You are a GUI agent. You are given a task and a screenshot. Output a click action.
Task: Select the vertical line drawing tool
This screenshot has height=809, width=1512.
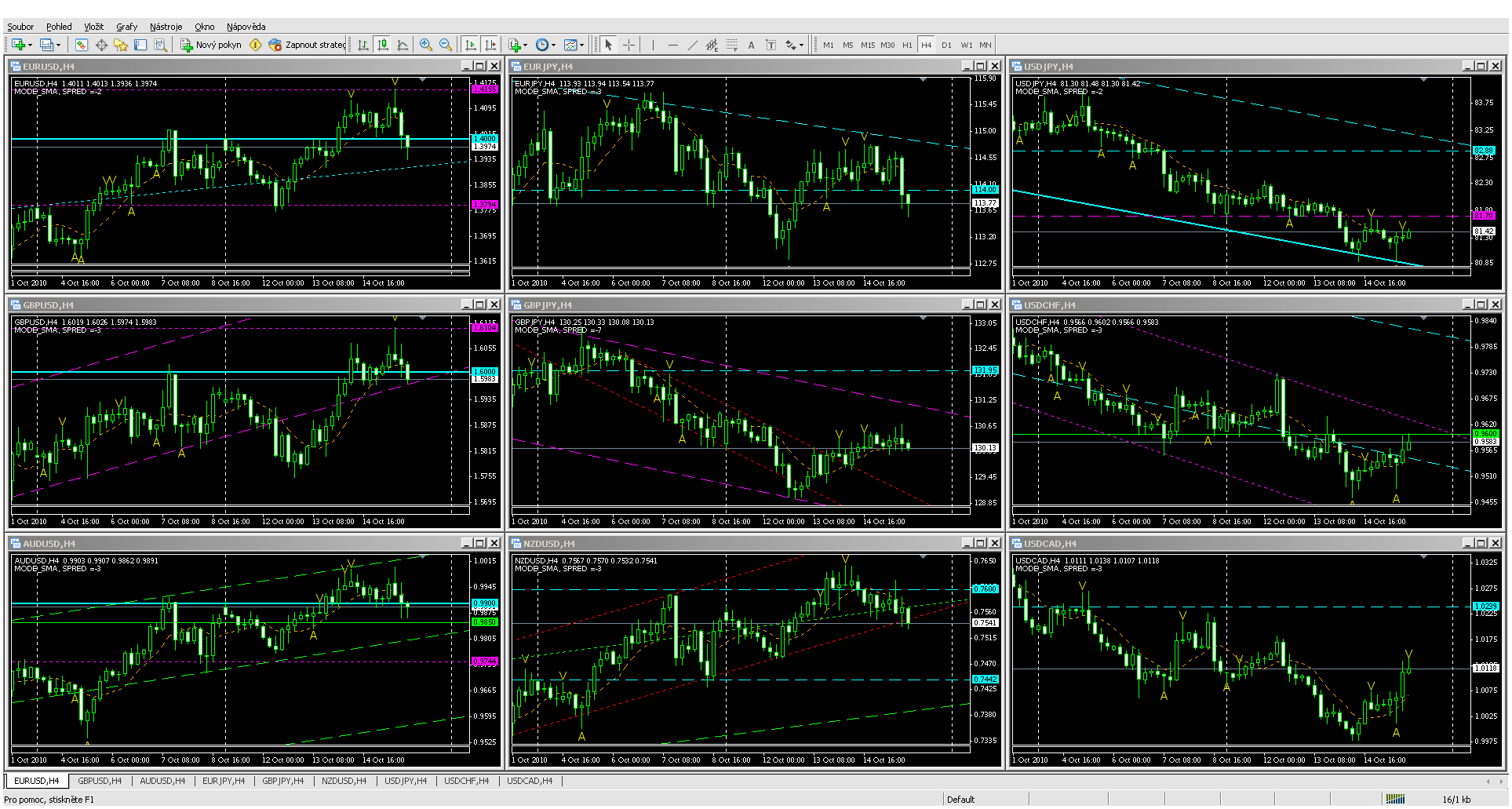coord(653,45)
